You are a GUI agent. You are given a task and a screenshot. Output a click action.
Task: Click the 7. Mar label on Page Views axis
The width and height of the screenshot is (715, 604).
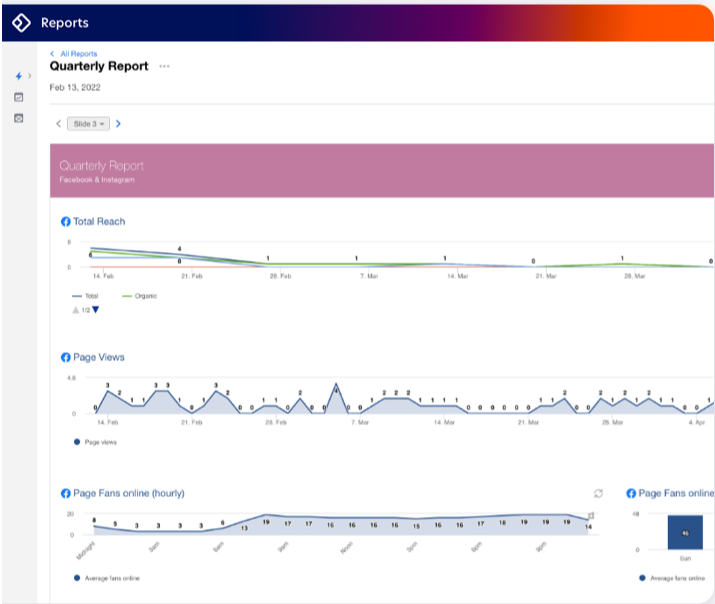point(360,423)
